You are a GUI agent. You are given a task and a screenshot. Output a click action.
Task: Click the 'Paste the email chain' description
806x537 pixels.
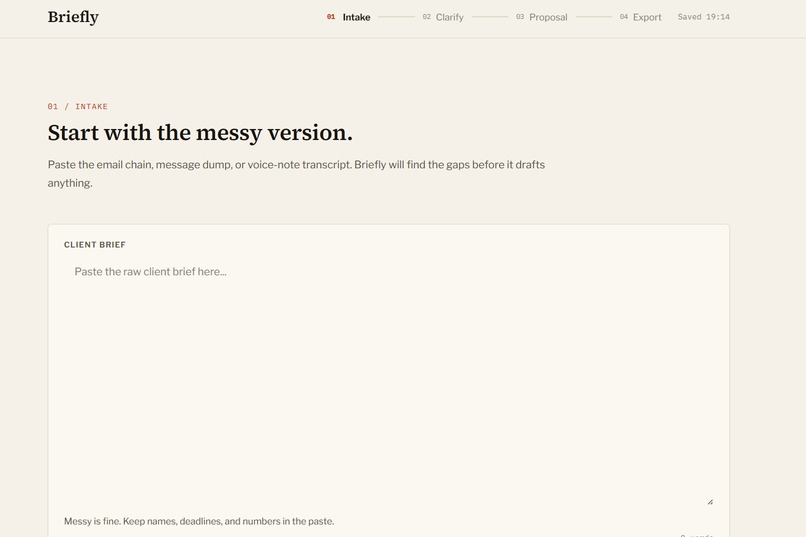[296, 174]
